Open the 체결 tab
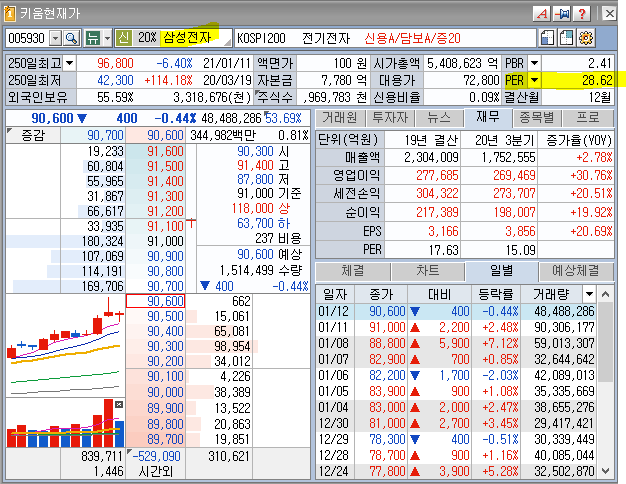The height and width of the screenshot is (484, 626). pos(353,271)
